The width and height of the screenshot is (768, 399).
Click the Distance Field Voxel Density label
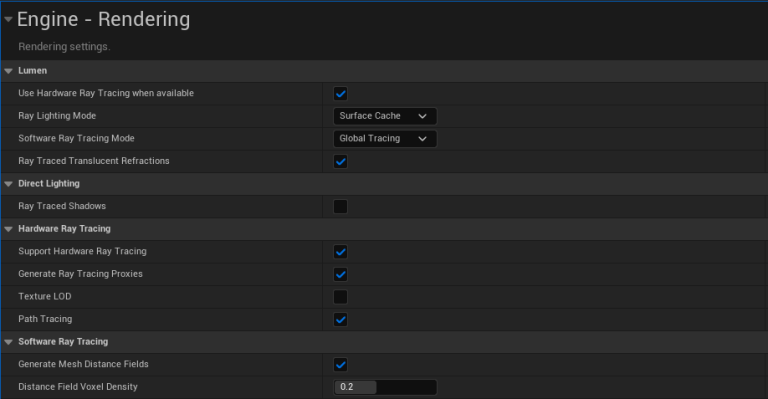click(78, 387)
